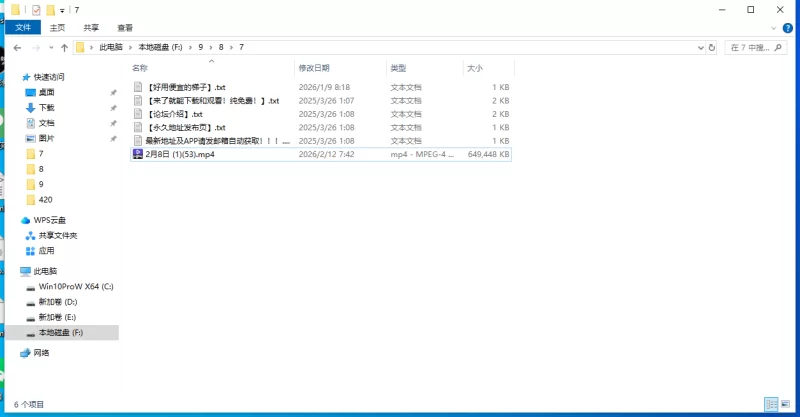Select the file 【永久地址发布页】.txt
The height and width of the screenshot is (417, 800).
(186, 127)
